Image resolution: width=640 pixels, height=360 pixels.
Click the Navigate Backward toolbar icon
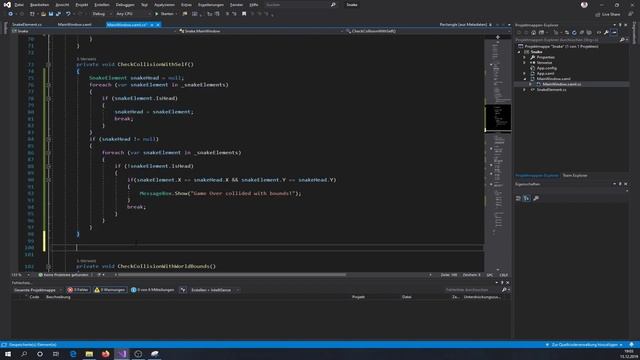click(x=10, y=14)
